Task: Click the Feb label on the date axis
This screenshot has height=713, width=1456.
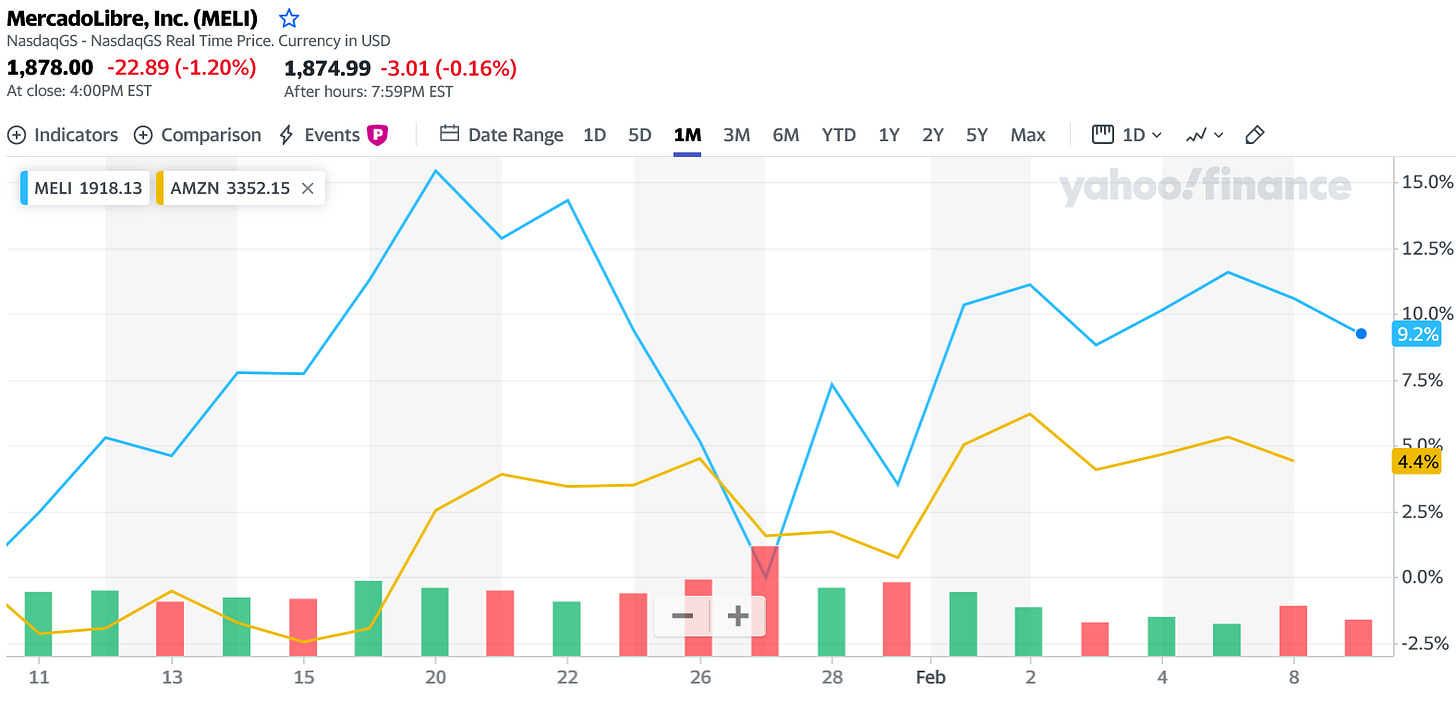Action: [x=930, y=678]
